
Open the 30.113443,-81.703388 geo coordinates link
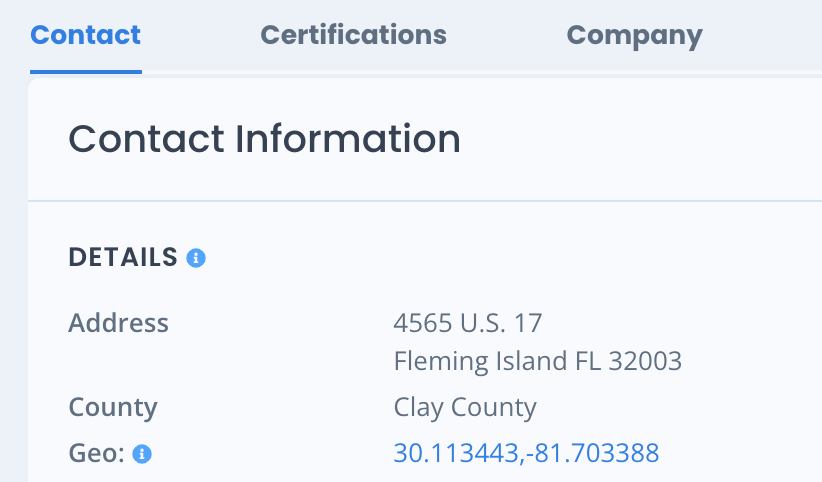(x=526, y=453)
